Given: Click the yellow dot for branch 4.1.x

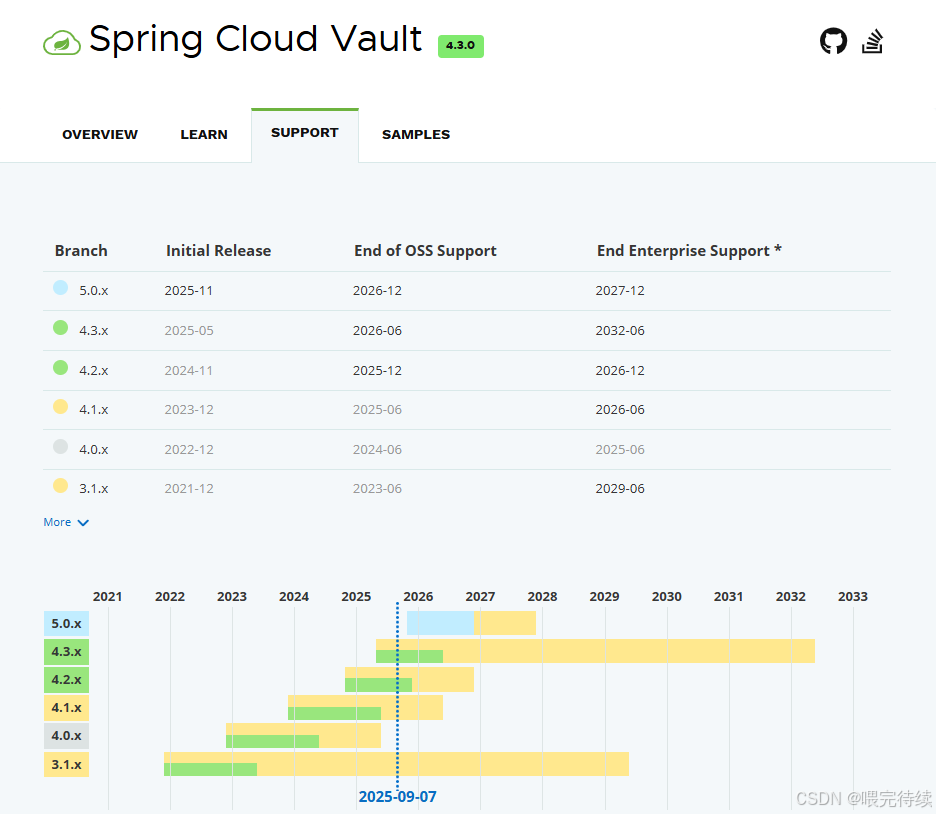Looking at the screenshot, I should coord(60,407).
